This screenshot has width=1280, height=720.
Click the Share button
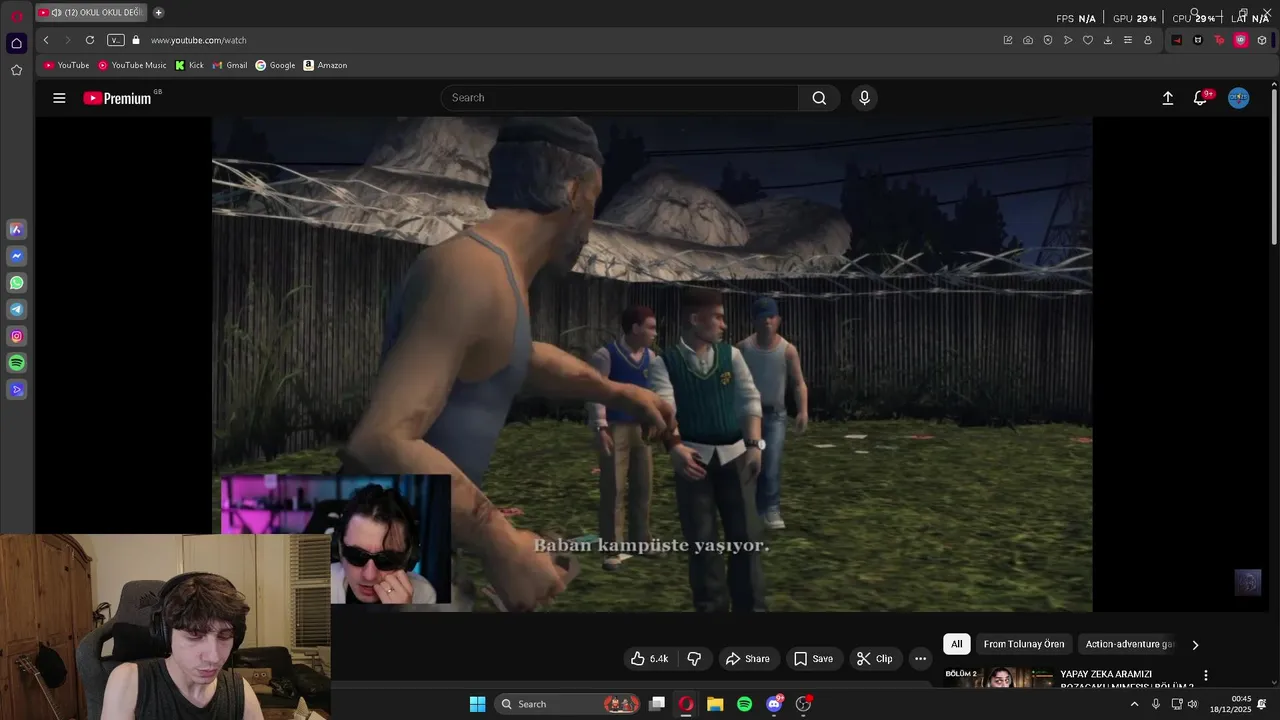pos(747,659)
